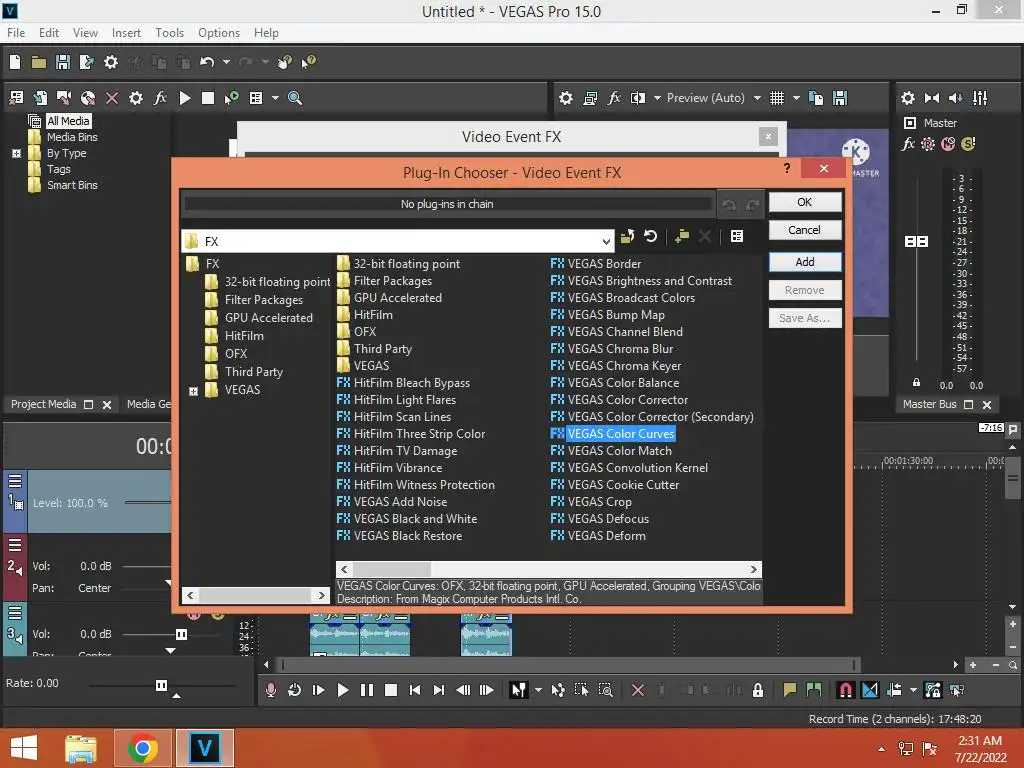Create a new project with toolbar icon

pyautogui.click(x=15, y=62)
